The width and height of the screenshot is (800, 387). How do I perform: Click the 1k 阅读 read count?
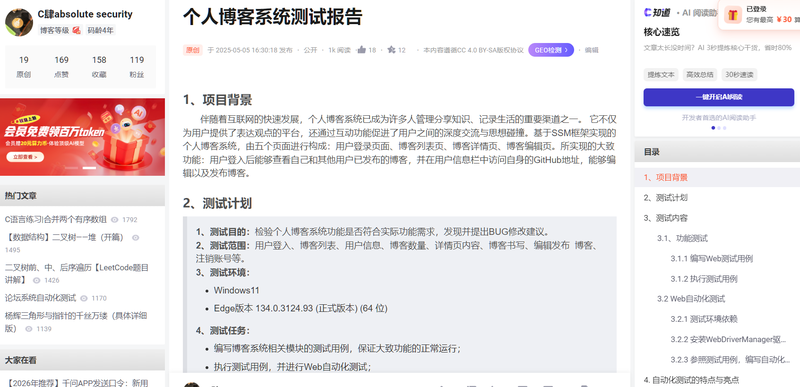[x=339, y=50]
